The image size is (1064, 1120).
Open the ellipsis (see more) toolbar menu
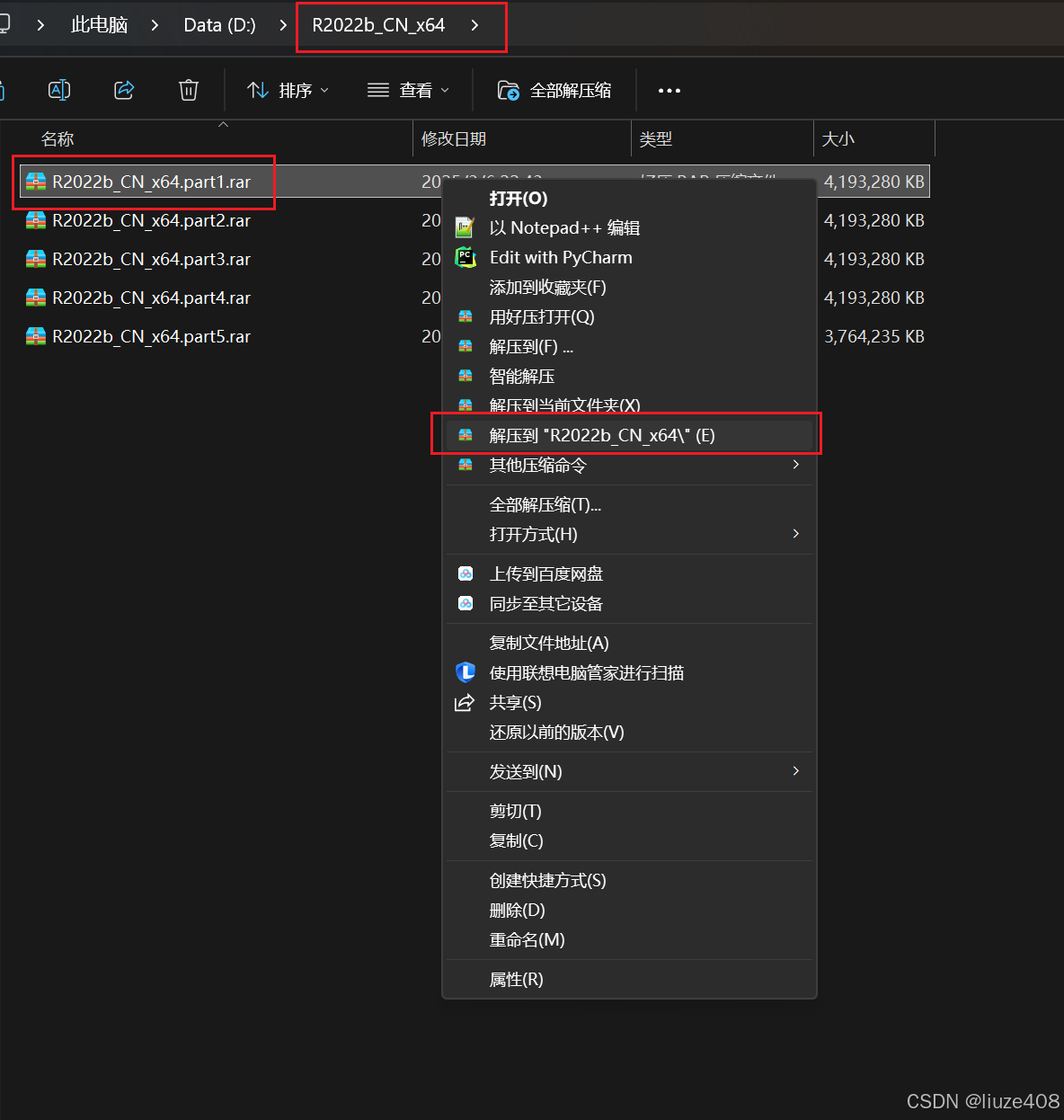[x=669, y=90]
